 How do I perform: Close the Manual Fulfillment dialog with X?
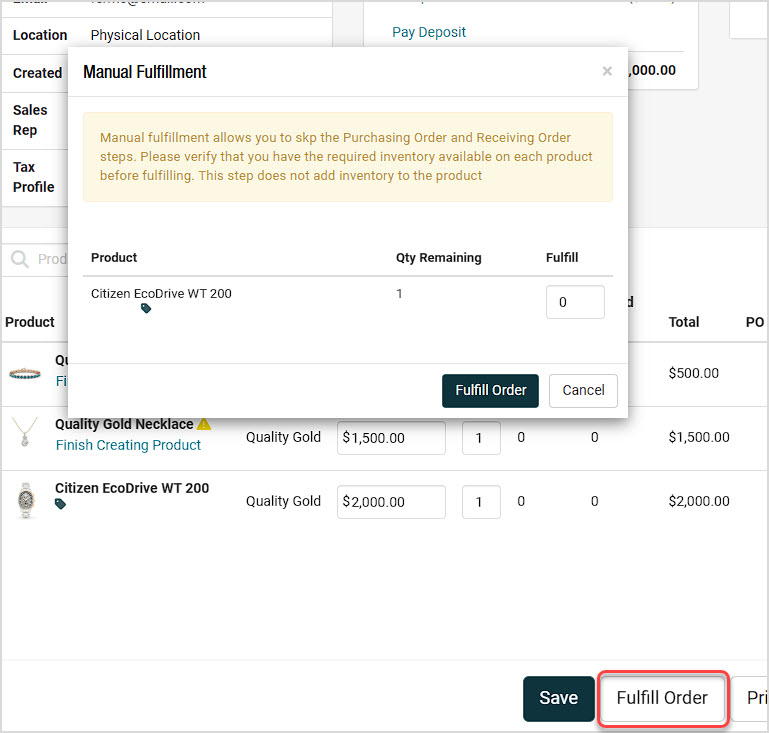click(607, 71)
